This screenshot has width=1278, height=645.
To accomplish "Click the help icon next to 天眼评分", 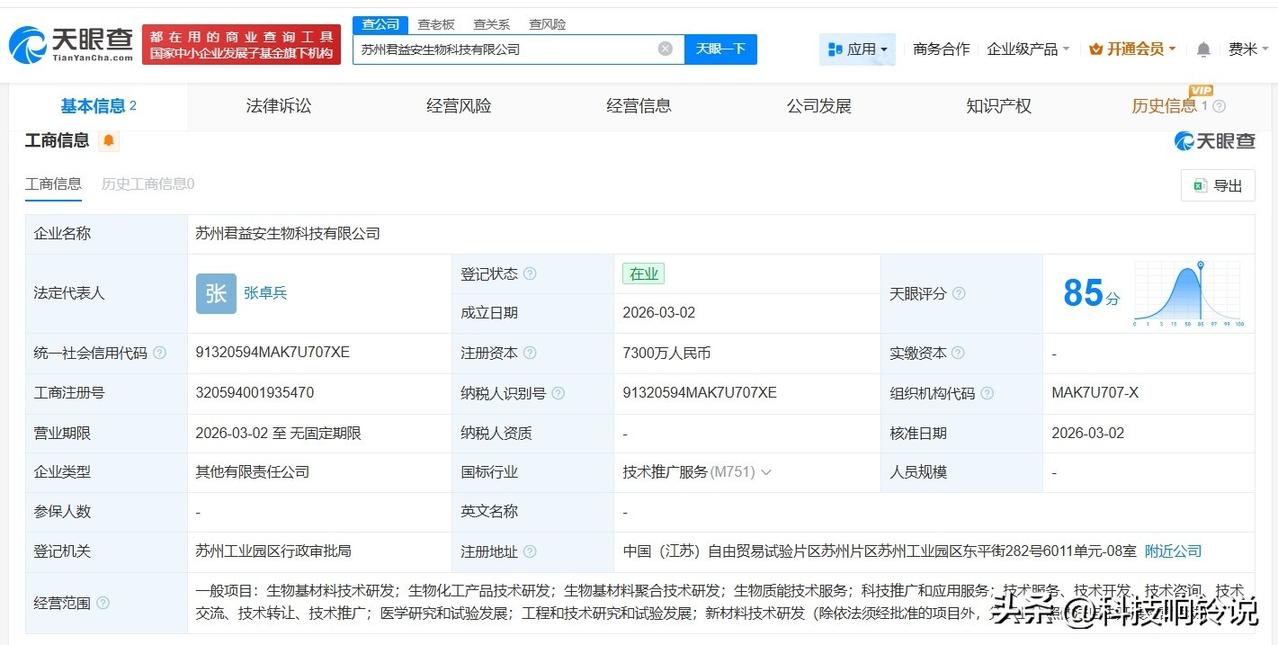I will click(959, 293).
